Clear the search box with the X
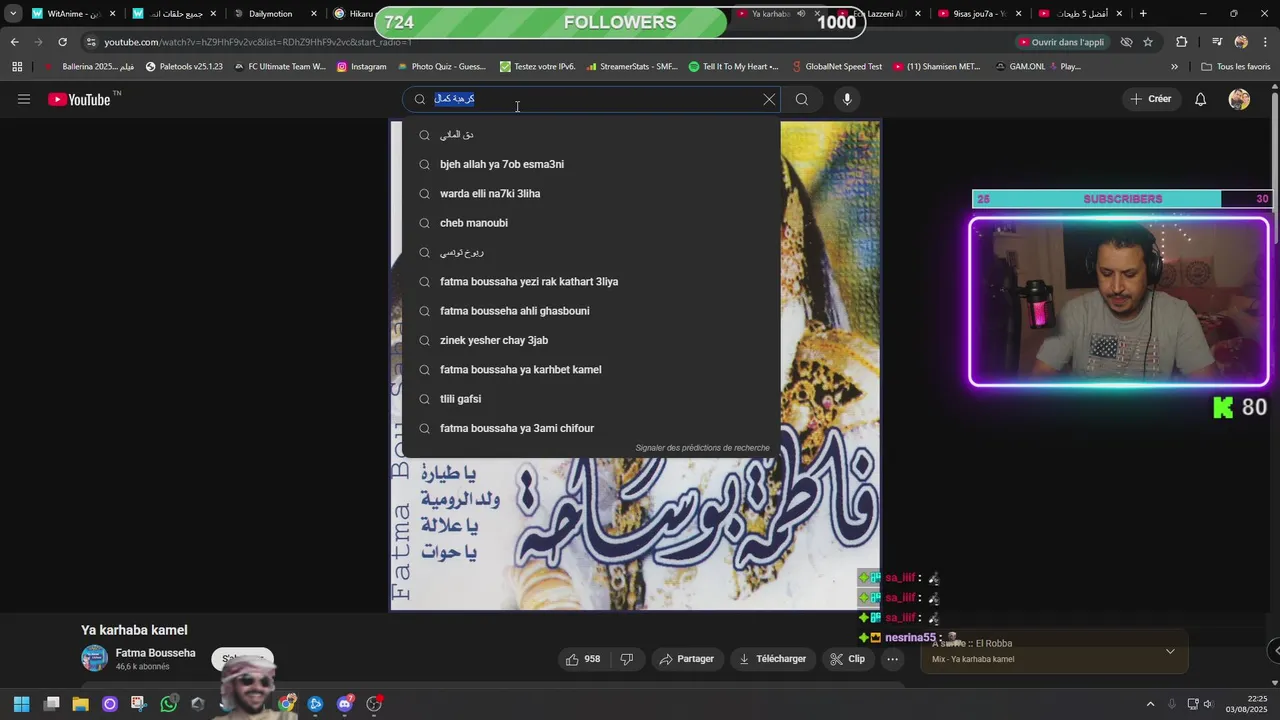The height and width of the screenshot is (720, 1280). pyautogui.click(x=769, y=99)
